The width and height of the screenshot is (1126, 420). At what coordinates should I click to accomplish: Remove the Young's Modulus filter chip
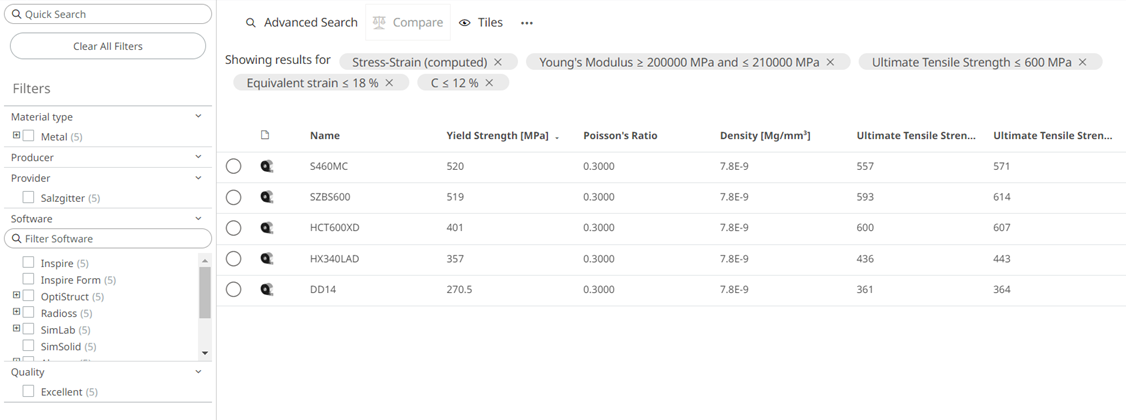pos(830,62)
